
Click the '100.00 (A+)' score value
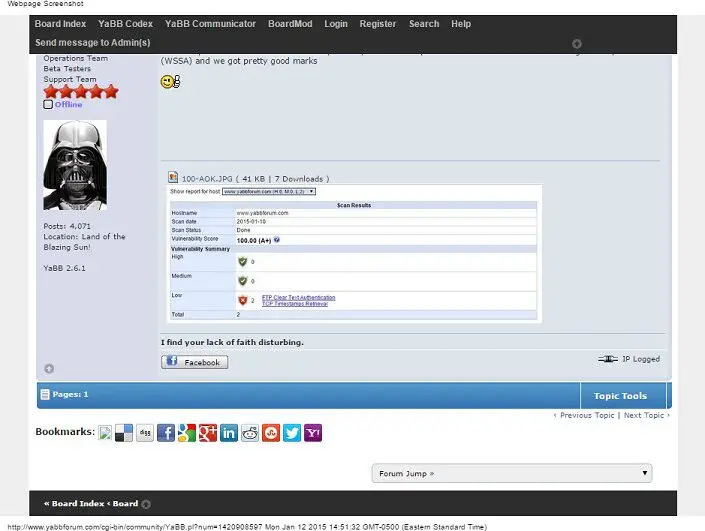[254, 241]
